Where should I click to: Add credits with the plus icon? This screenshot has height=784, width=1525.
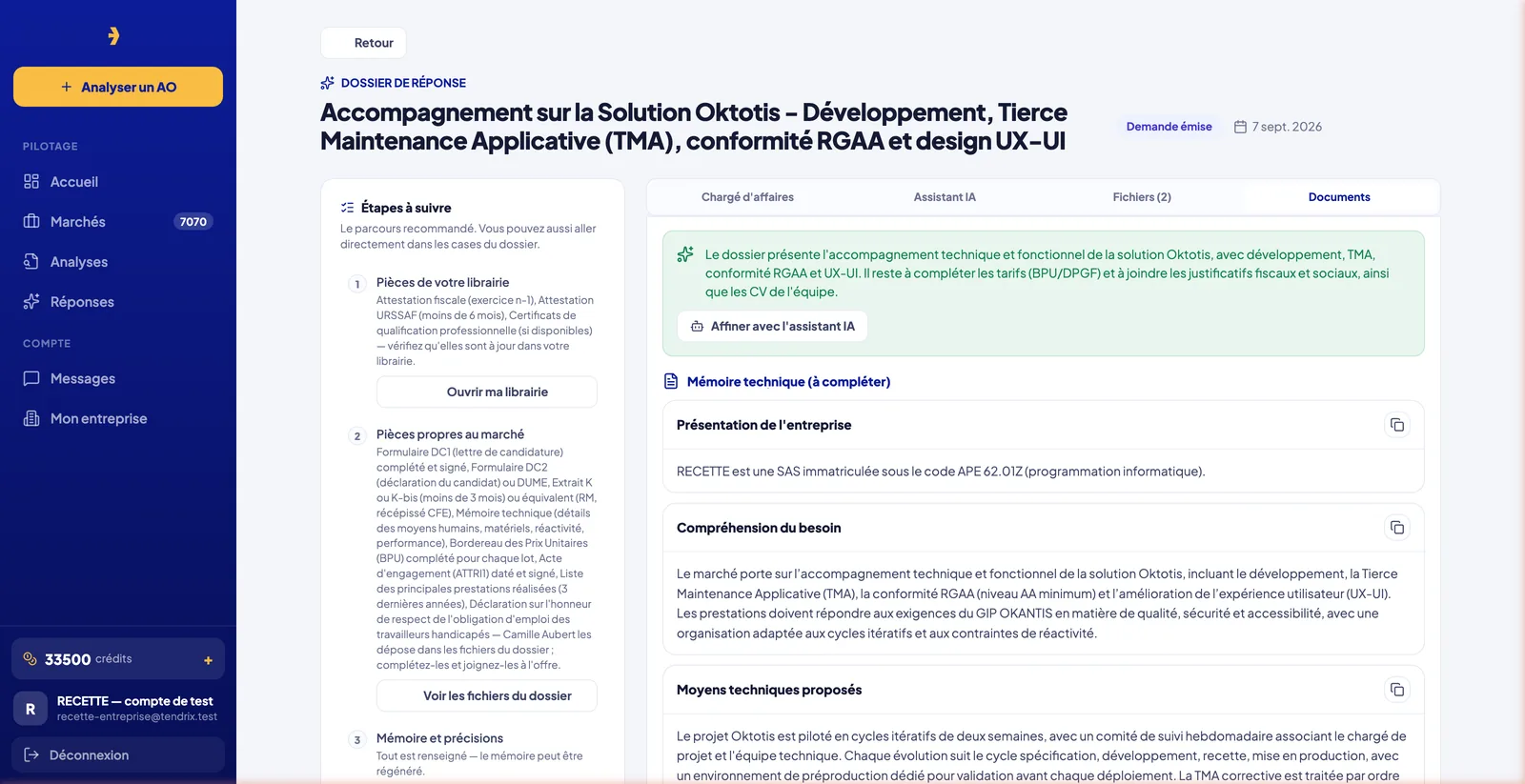208,660
